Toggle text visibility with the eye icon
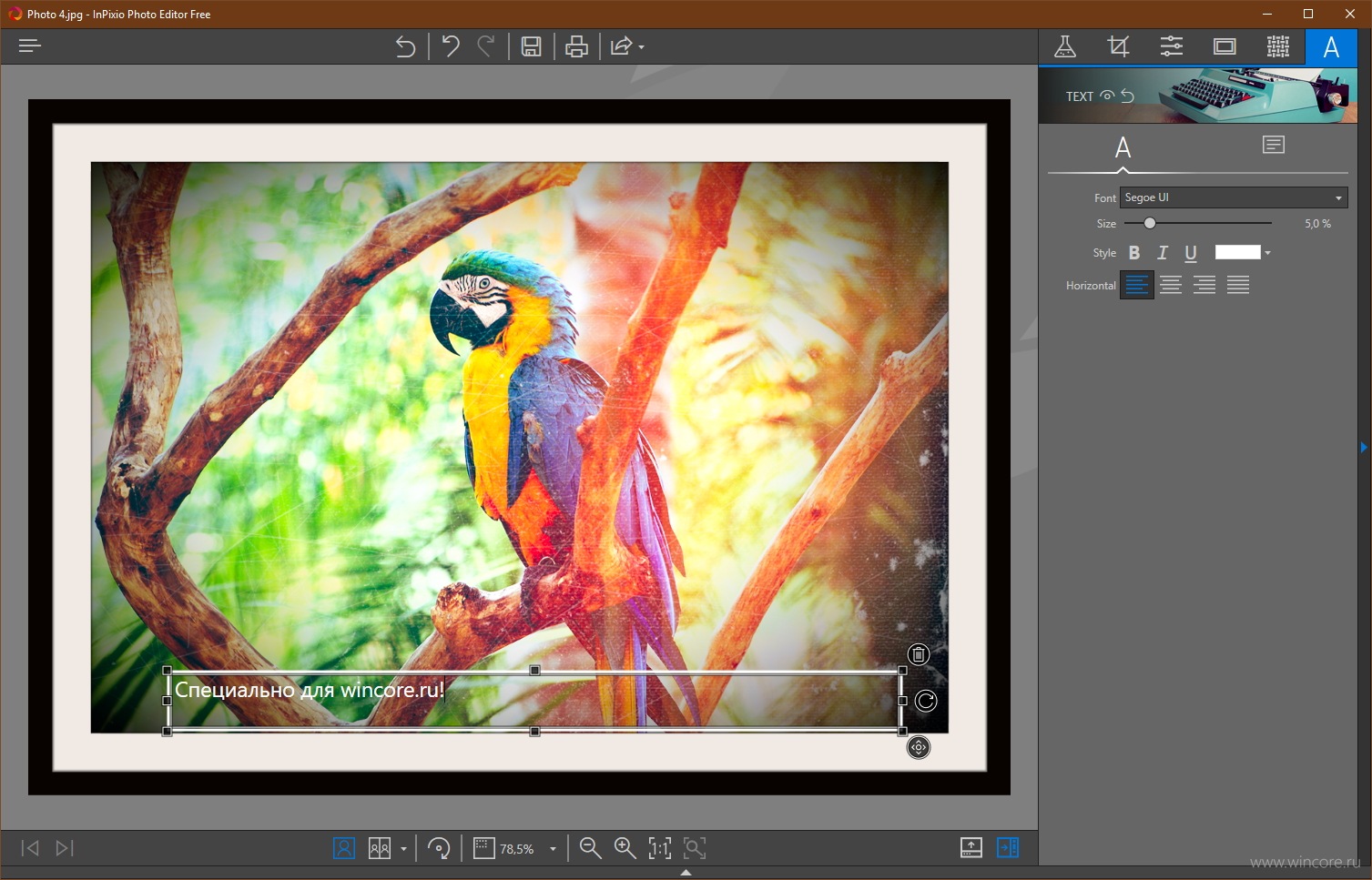Image resolution: width=1372 pixels, height=880 pixels. 1107,96
